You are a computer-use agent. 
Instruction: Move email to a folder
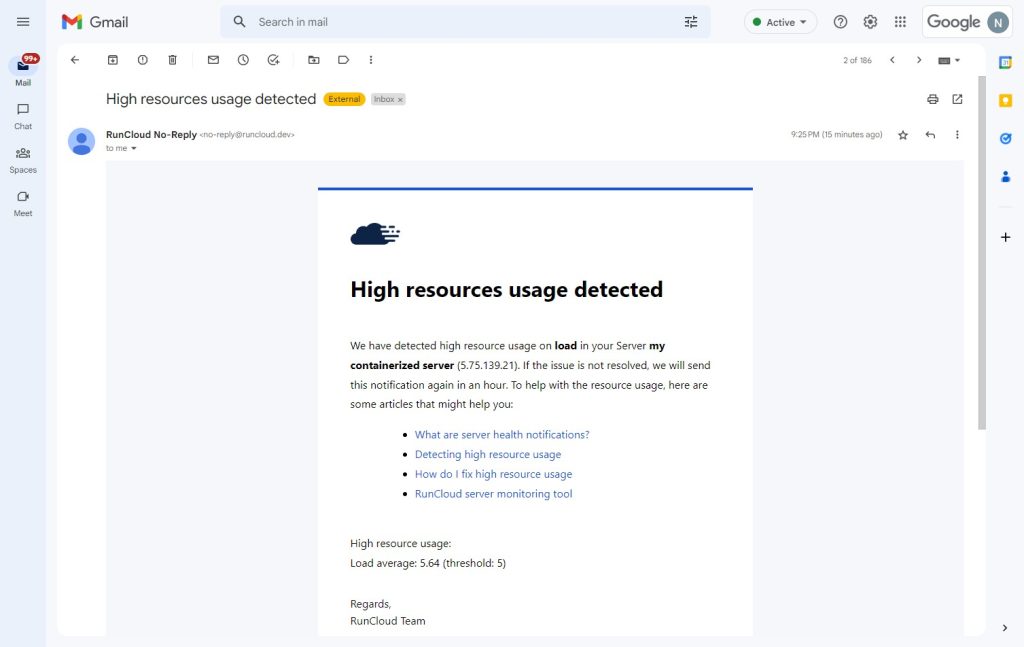tap(313, 60)
